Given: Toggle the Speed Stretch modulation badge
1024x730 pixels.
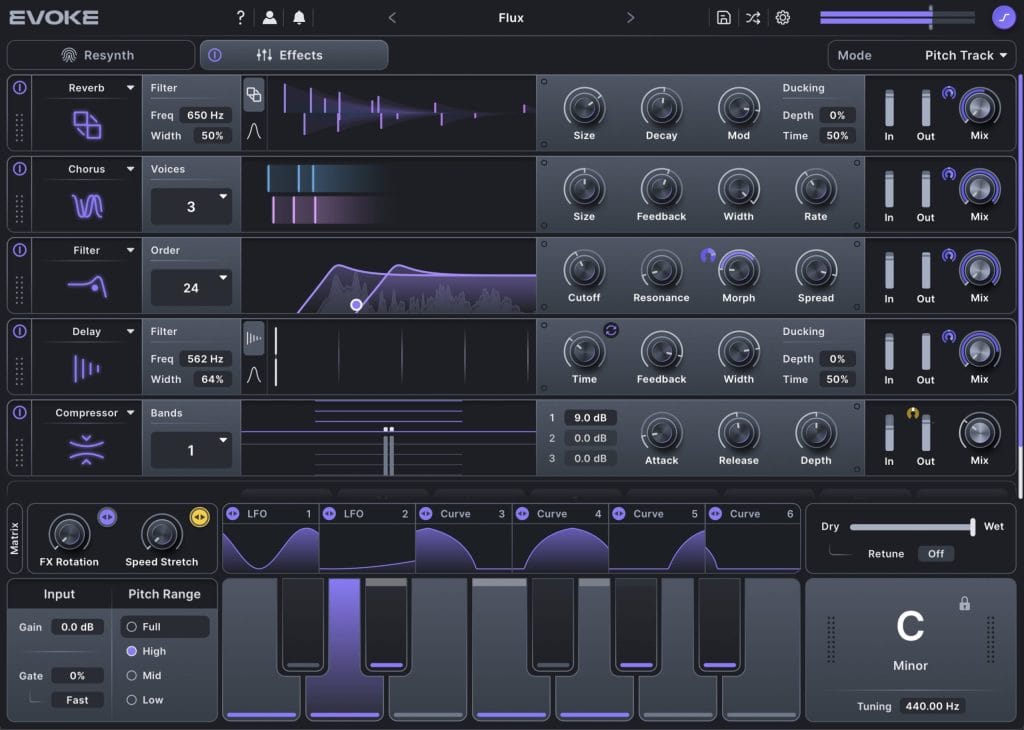Looking at the screenshot, I should [198, 517].
